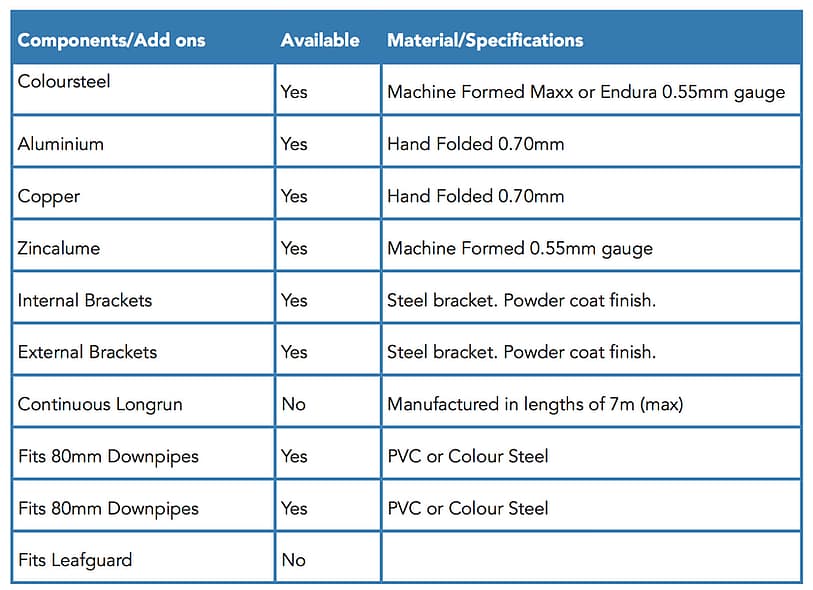This screenshot has width=813, height=590.
Task: Select the No value for Fits Leafguard
Action: [293, 560]
